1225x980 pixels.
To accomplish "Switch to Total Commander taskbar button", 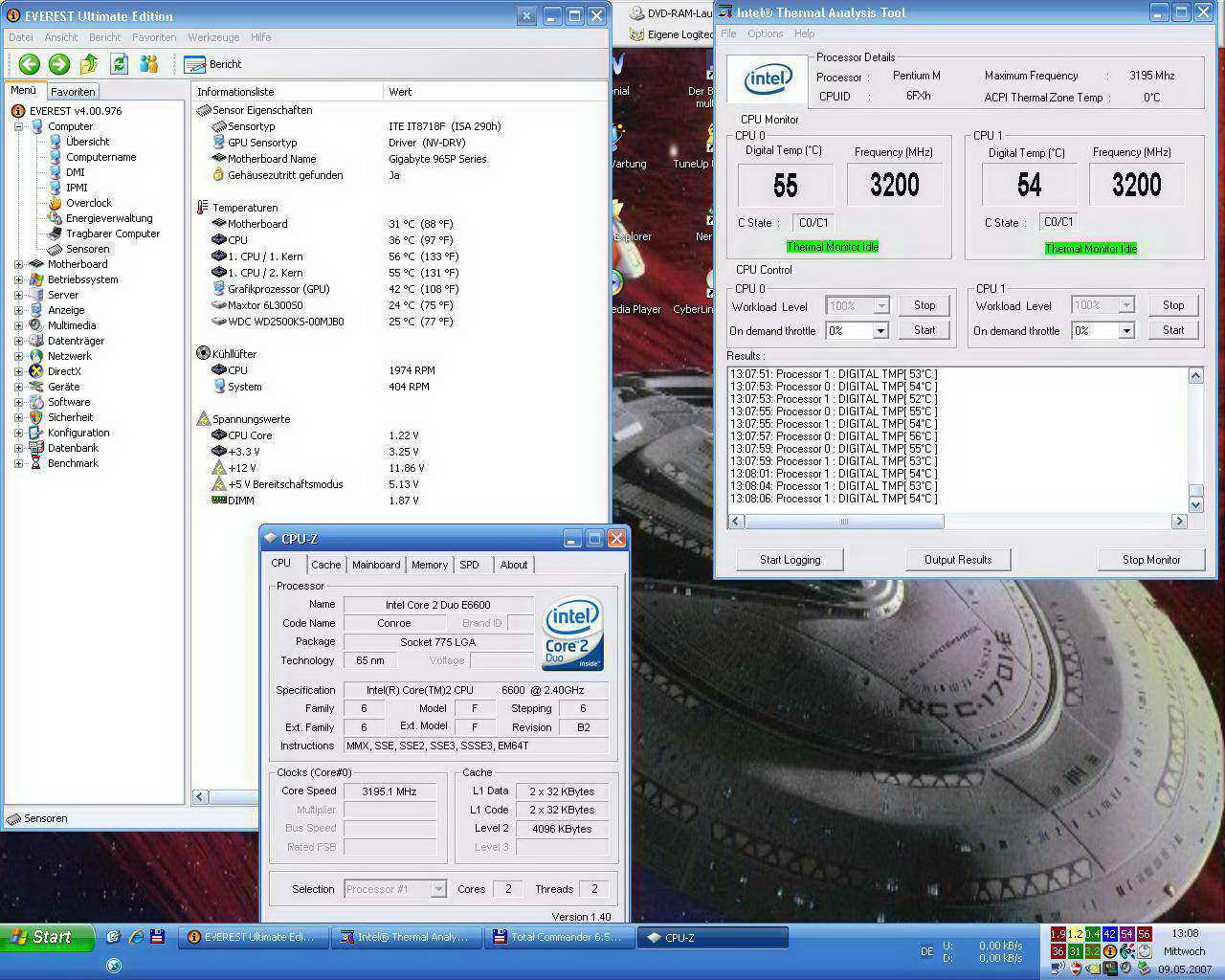I will click(x=559, y=938).
